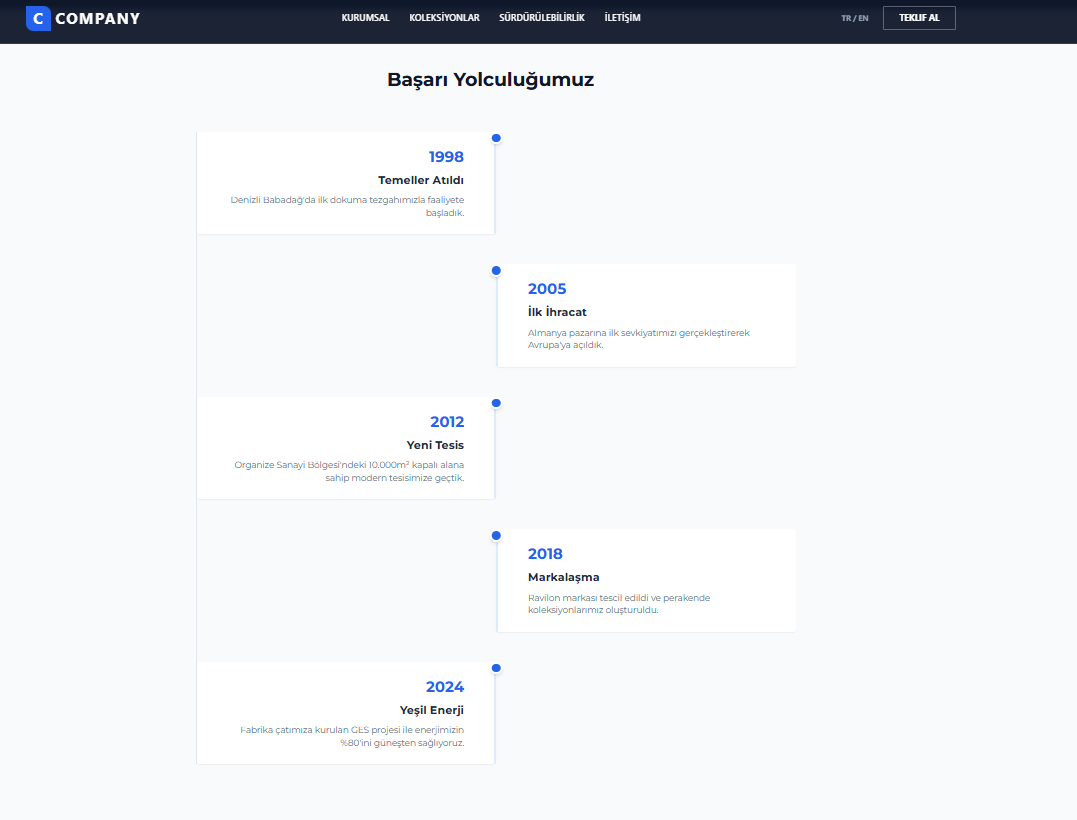1077x820 pixels.
Task: Click the Markalaşma milestone heading
Action: pyautogui.click(x=563, y=577)
